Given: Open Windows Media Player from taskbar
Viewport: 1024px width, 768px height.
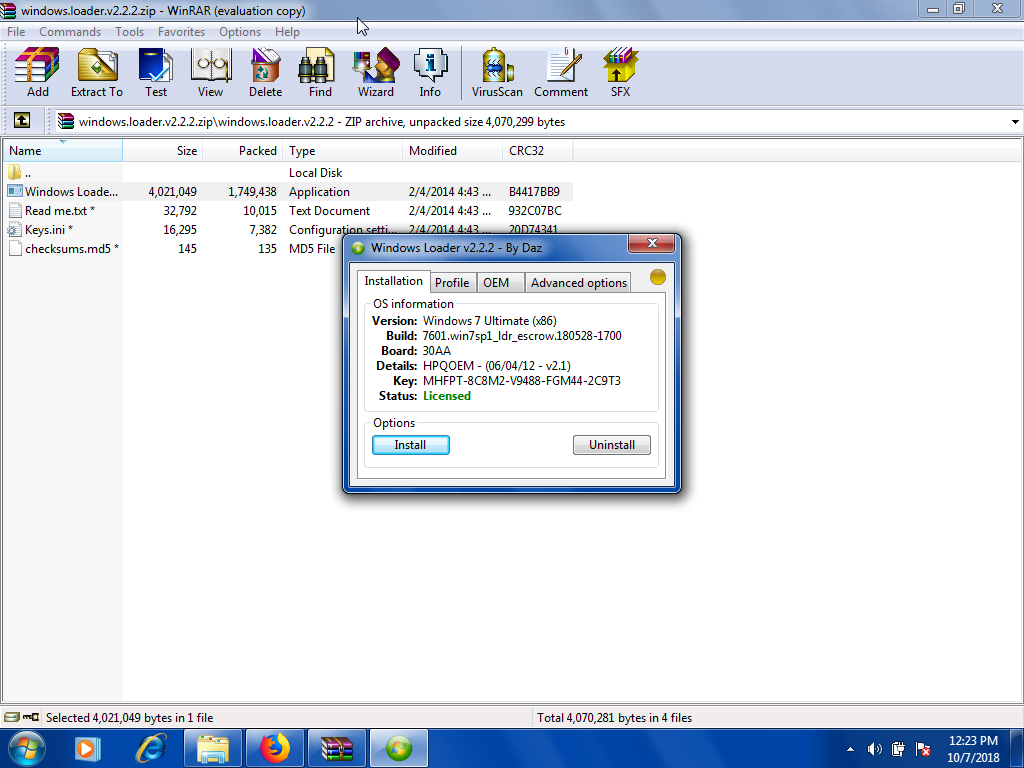Looking at the screenshot, I should click(x=87, y=748).
